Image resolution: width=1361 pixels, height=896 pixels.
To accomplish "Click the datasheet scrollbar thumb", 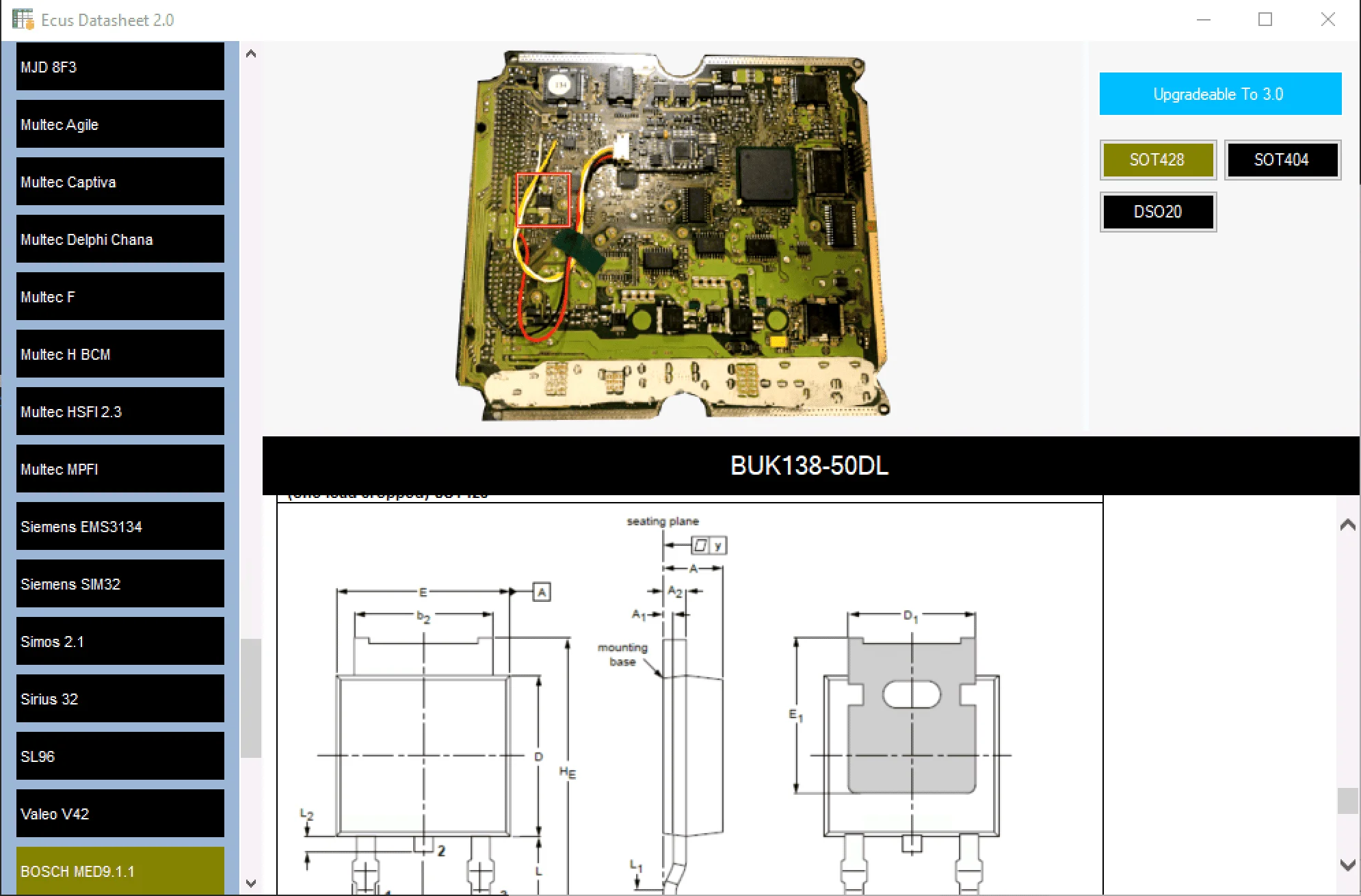I will (x=1347, y=801).
